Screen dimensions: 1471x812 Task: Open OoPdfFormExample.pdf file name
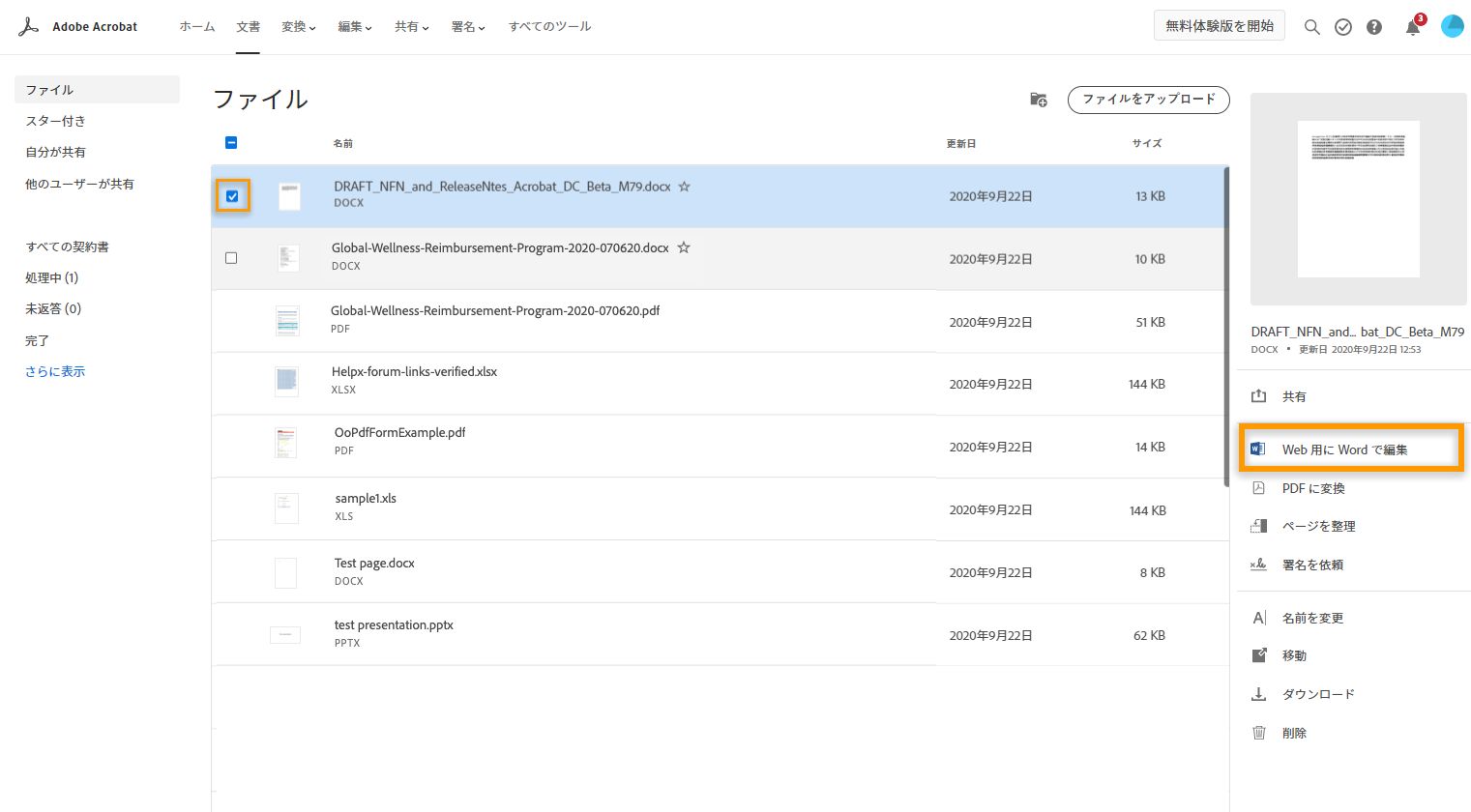(x=400, y=432)
